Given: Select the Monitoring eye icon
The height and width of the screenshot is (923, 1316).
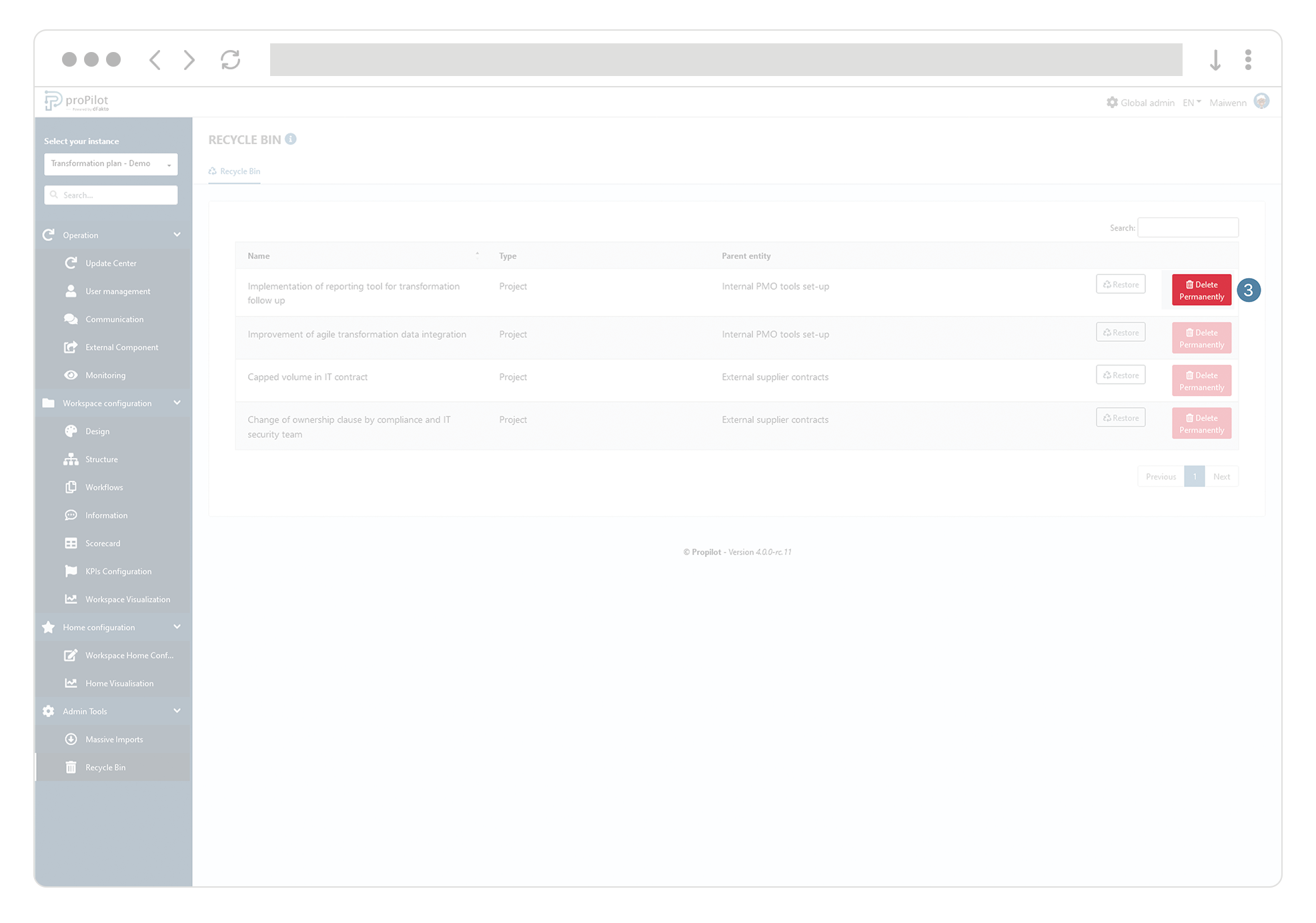Looking at the screenshot, I should pos(71,375).
